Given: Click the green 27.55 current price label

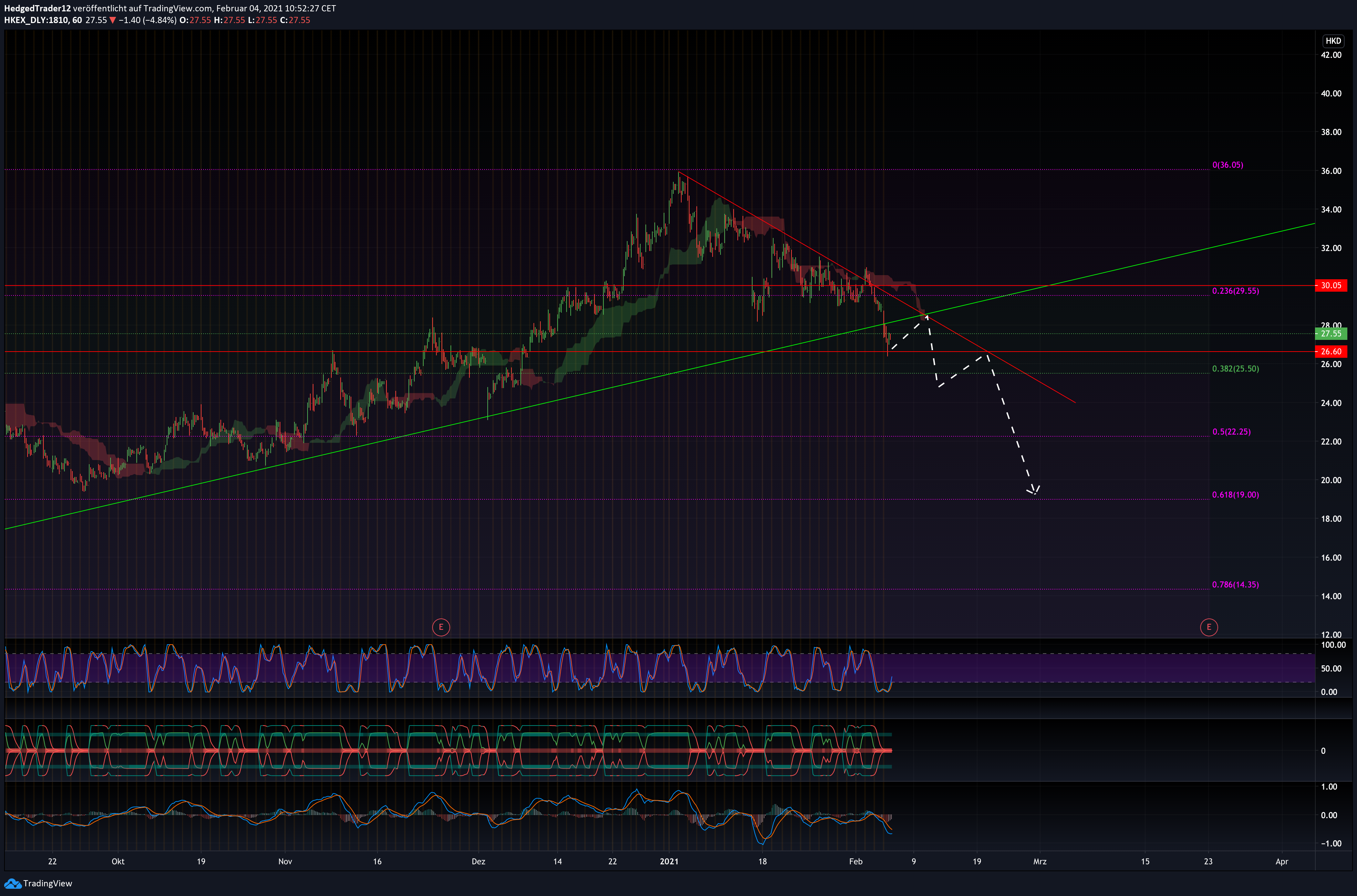Looking at the screenshot, I should point(1331,334).
